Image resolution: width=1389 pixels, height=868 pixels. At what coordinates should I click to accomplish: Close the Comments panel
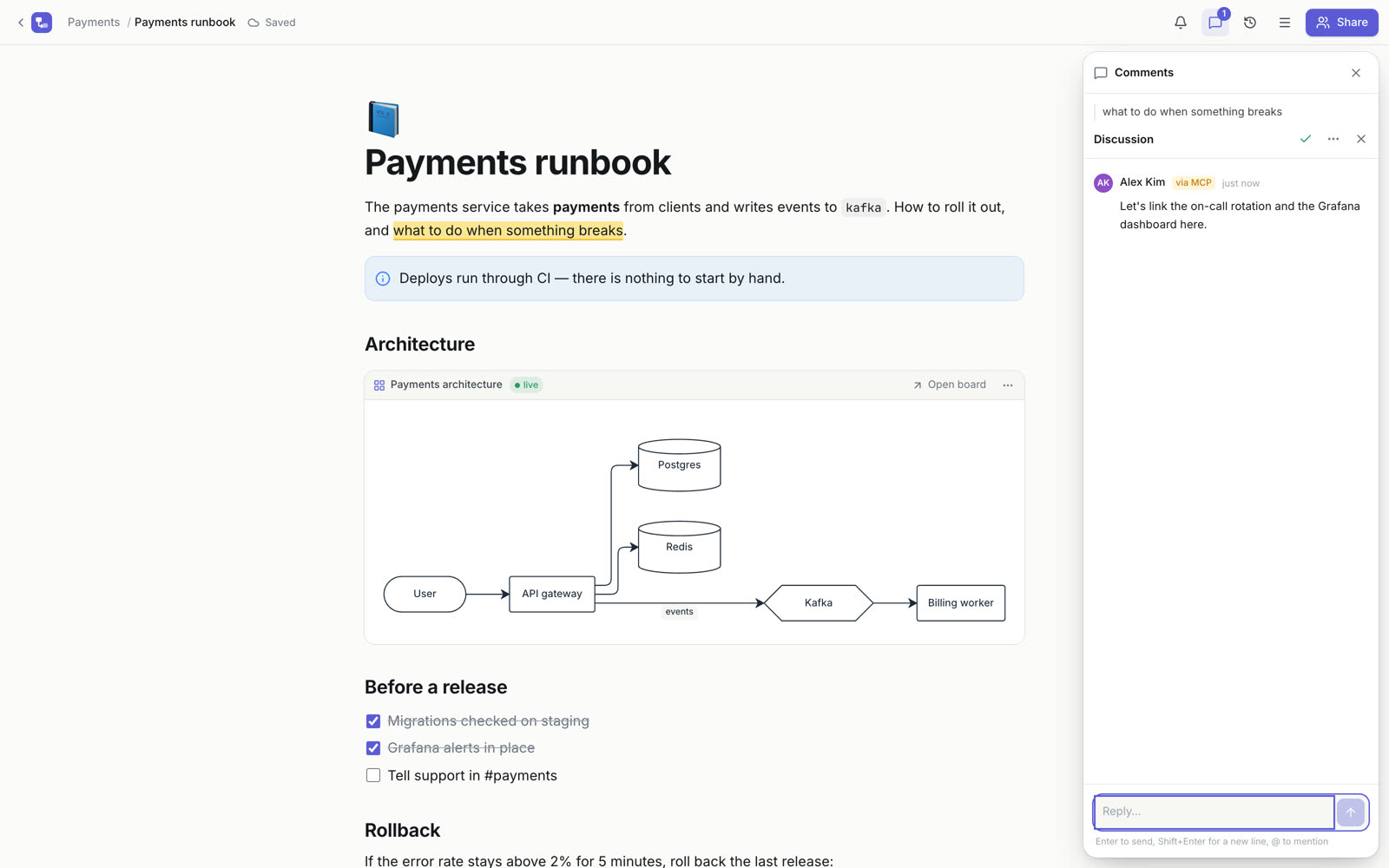(1356, 73)
